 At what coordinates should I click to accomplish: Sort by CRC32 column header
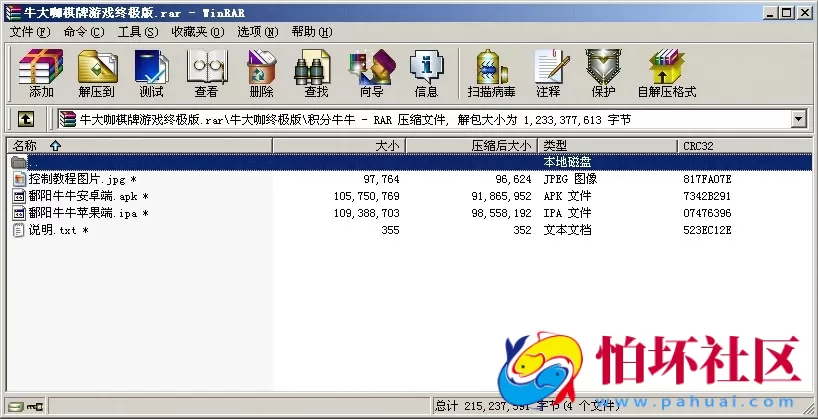pos(744,146)
